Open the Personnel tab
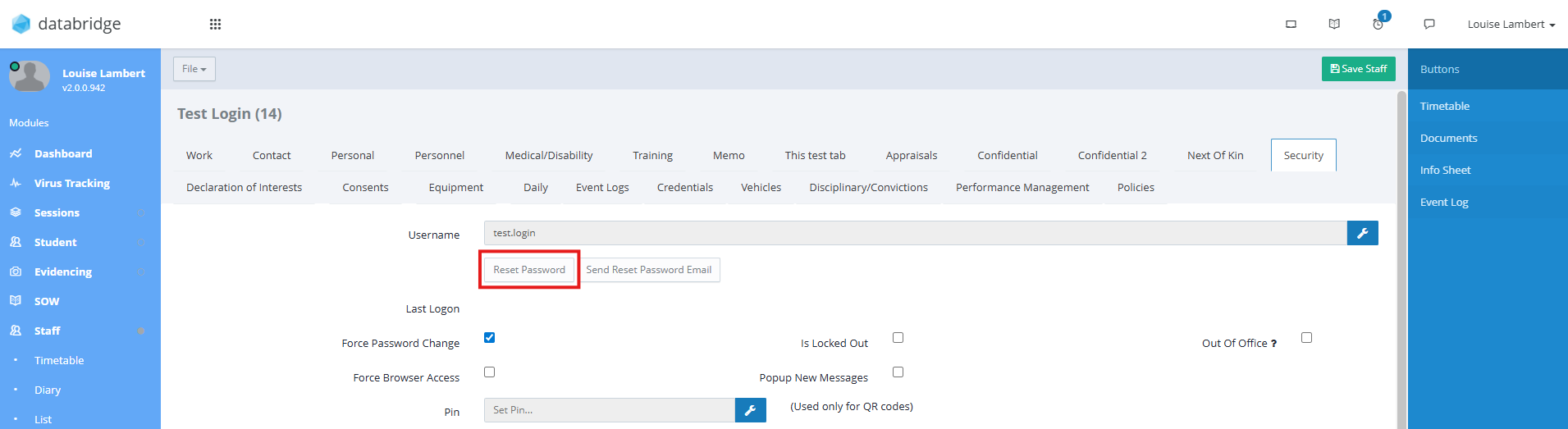The image size is (1568, 429). (x=440, y=155)
